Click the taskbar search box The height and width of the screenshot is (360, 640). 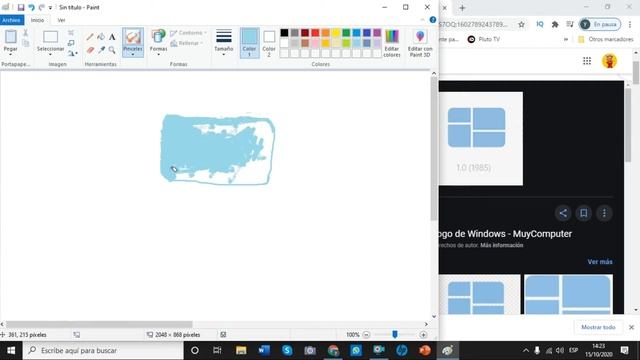point(103,351)
